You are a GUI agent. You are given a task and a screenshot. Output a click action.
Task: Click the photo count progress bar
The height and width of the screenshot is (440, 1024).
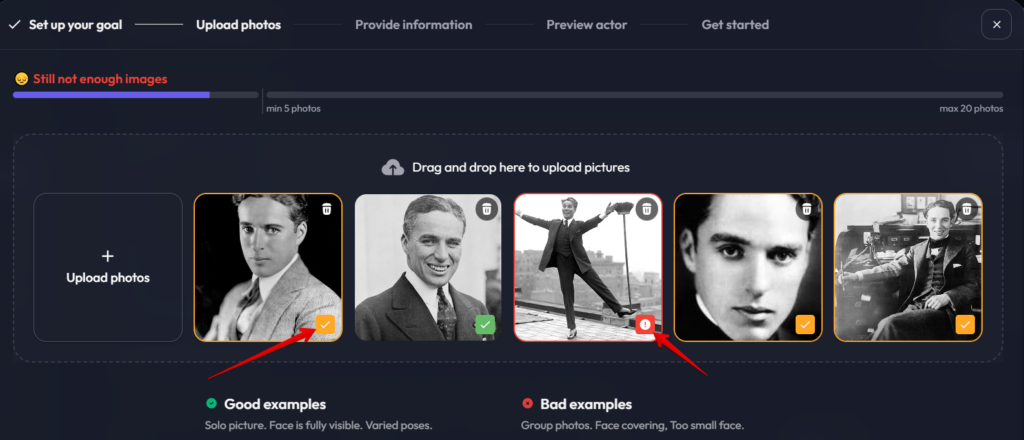pyautogui.click(x=507, y=95)
